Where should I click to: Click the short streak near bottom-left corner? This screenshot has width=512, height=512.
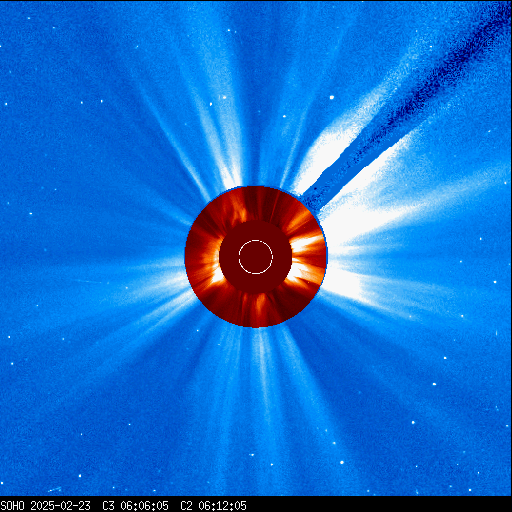(54, 489)
